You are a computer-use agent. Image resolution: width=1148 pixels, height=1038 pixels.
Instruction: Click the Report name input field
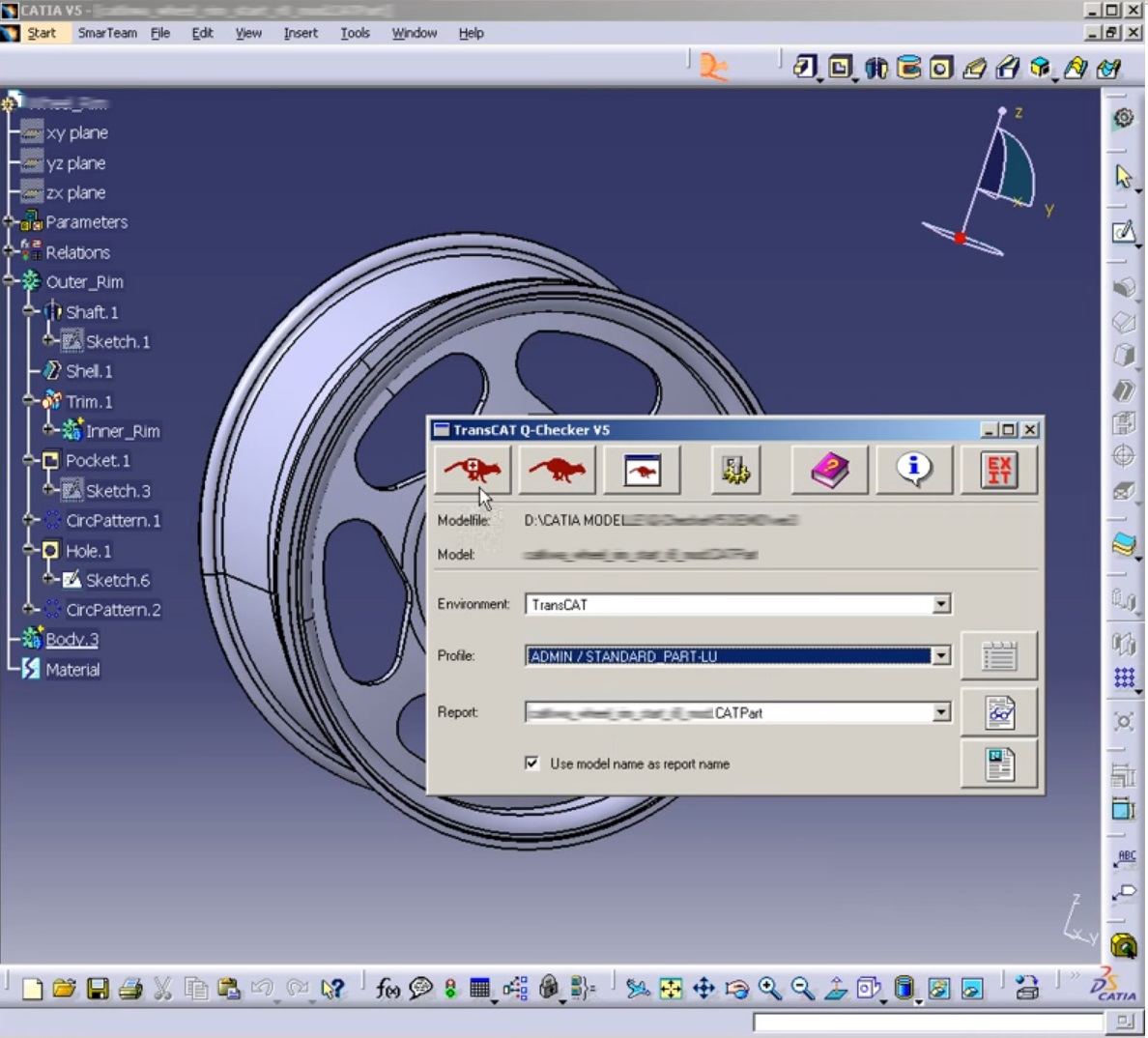pos(729,712)
